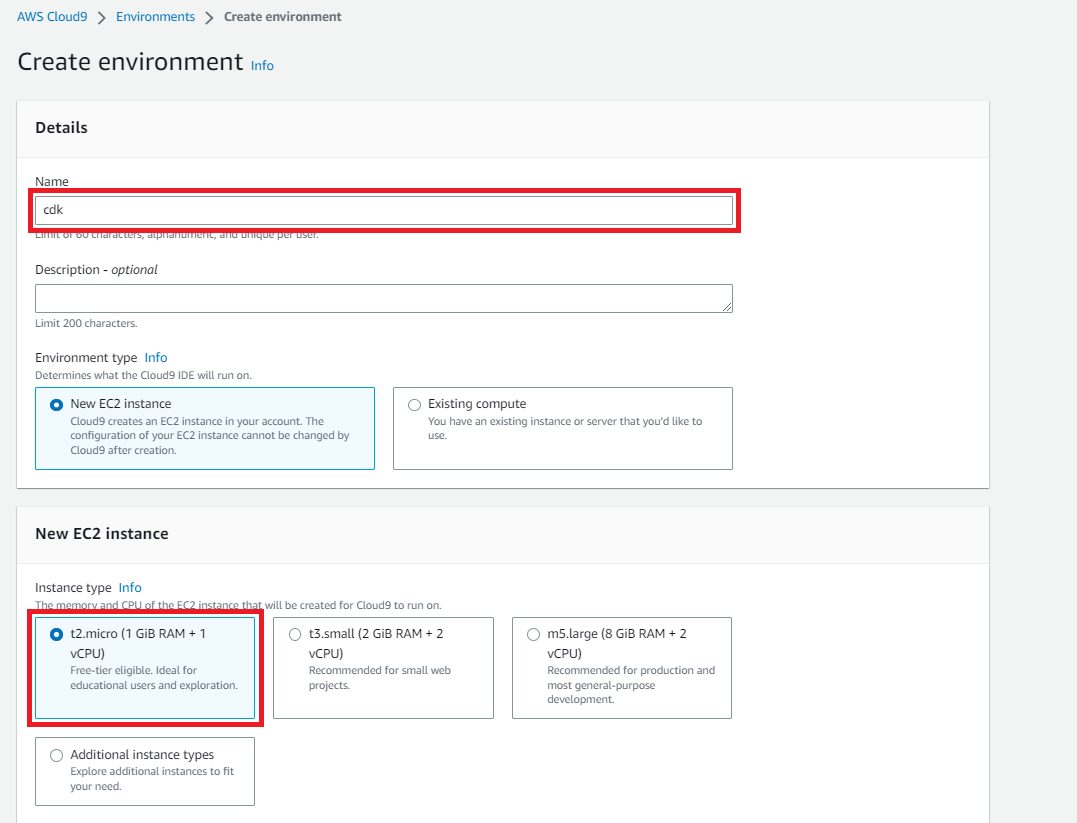Click the Additional instance types card
1077x823 pixels.
pos(144,771)
